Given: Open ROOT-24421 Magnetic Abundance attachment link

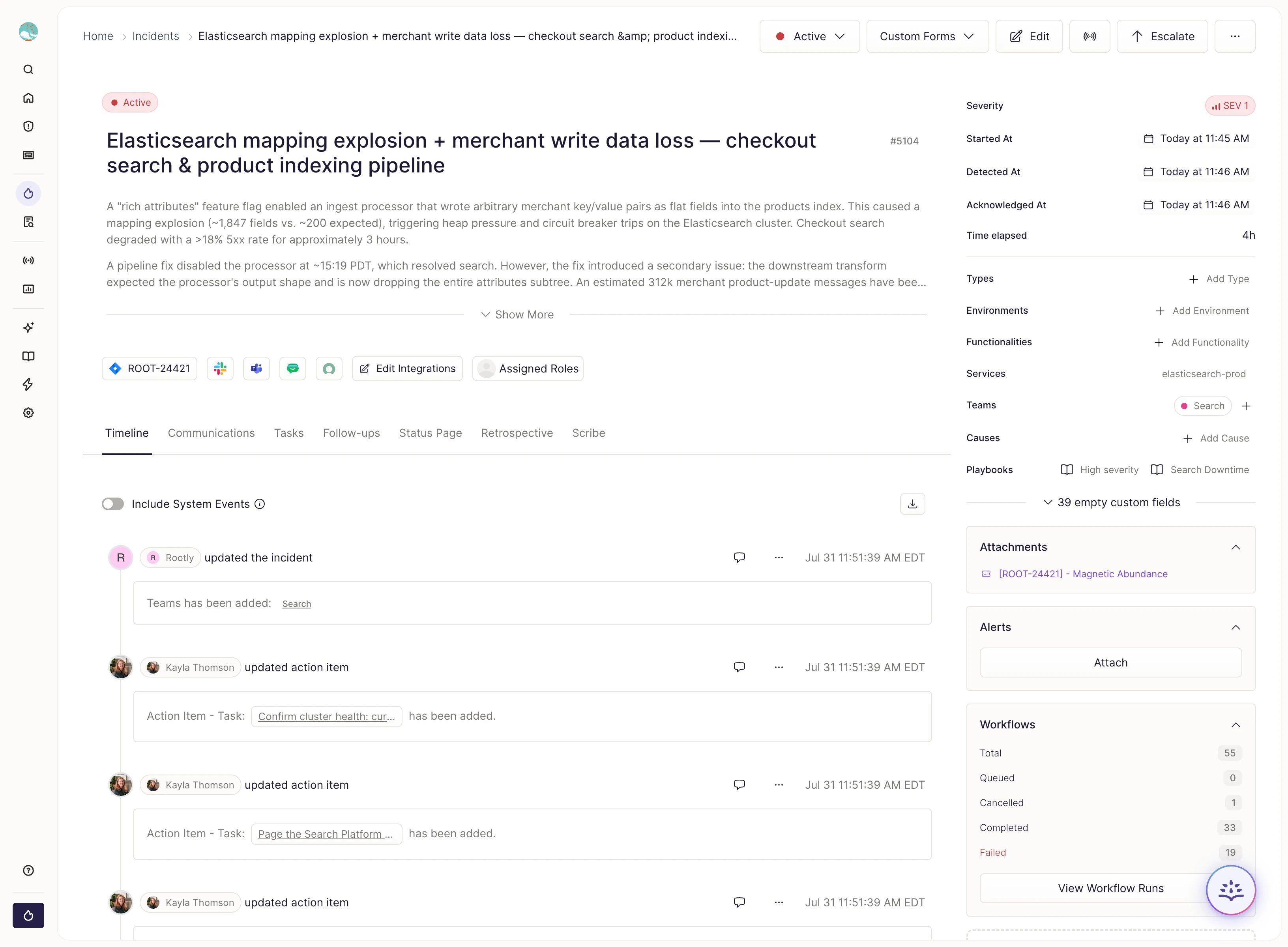Looking at the screenshot, I should pyautogui.click(x=1083, y=574).
